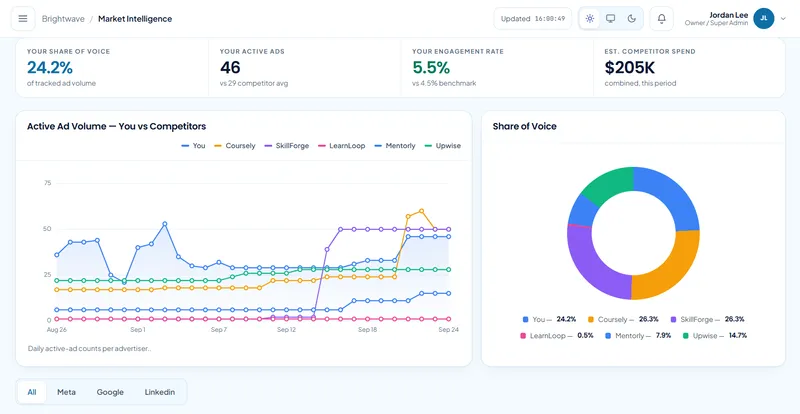Click the Share of Voice card title

click(524, 127)
